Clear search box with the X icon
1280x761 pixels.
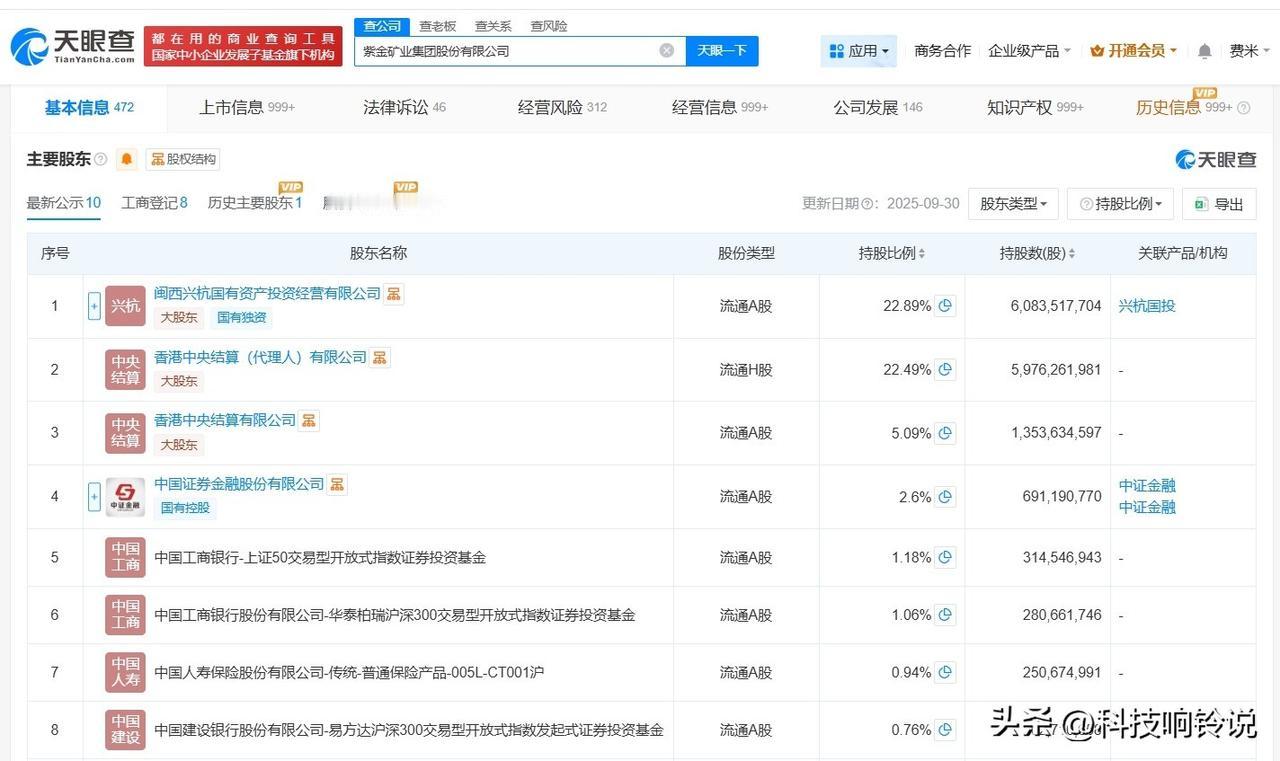[666, 51]
